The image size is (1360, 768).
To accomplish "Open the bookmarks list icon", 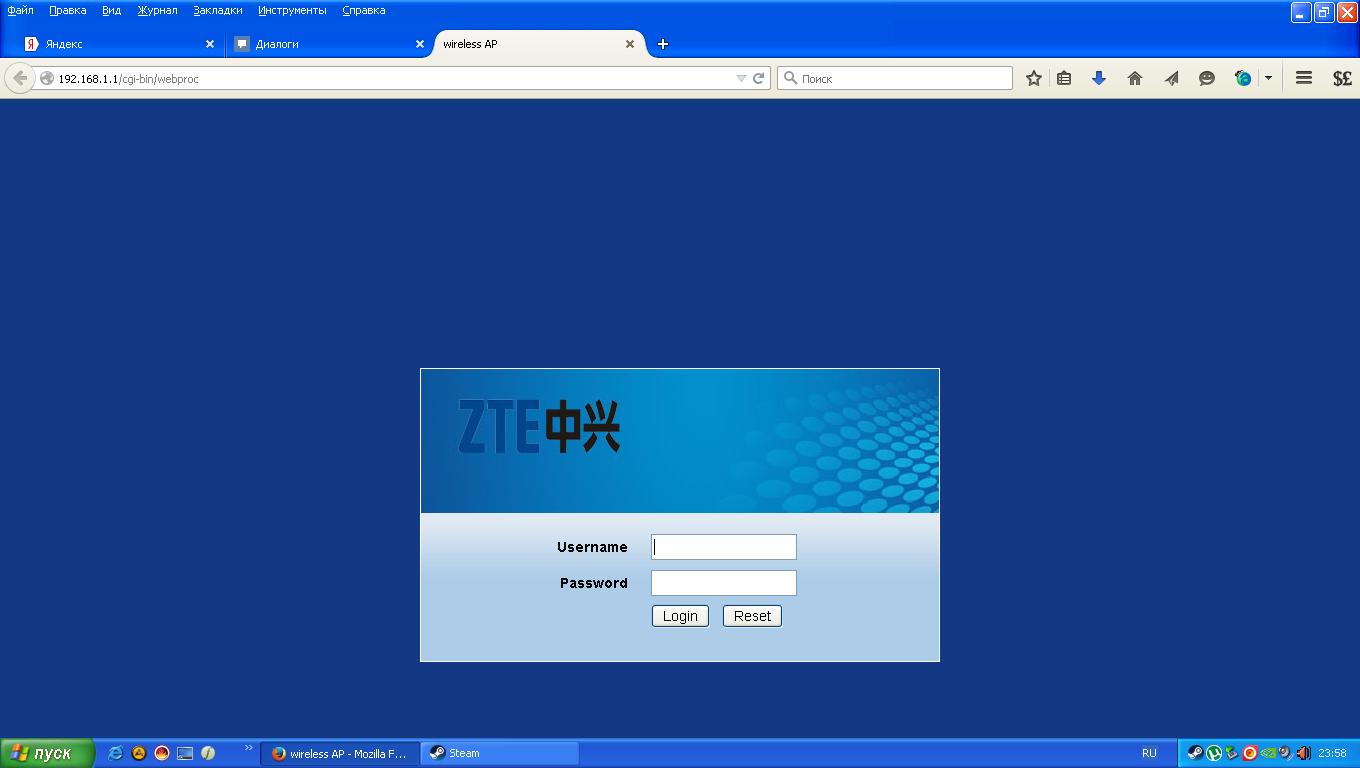I will pyautogui.click(x=1064, y=78).
